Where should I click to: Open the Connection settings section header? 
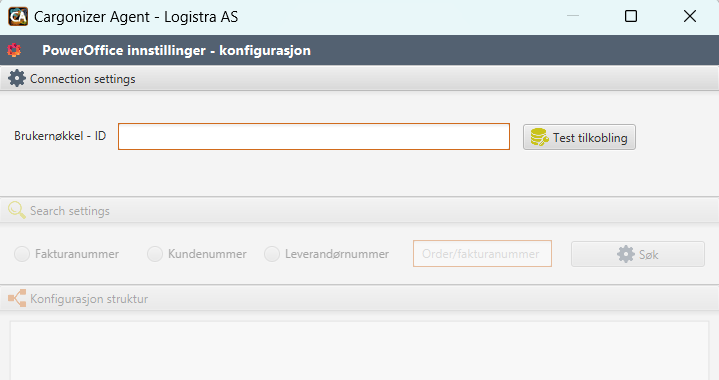point(360,78)
